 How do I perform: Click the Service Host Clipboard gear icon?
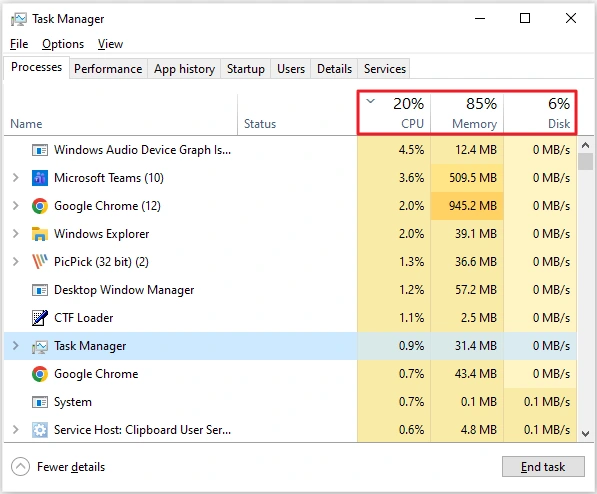(40, 430)
